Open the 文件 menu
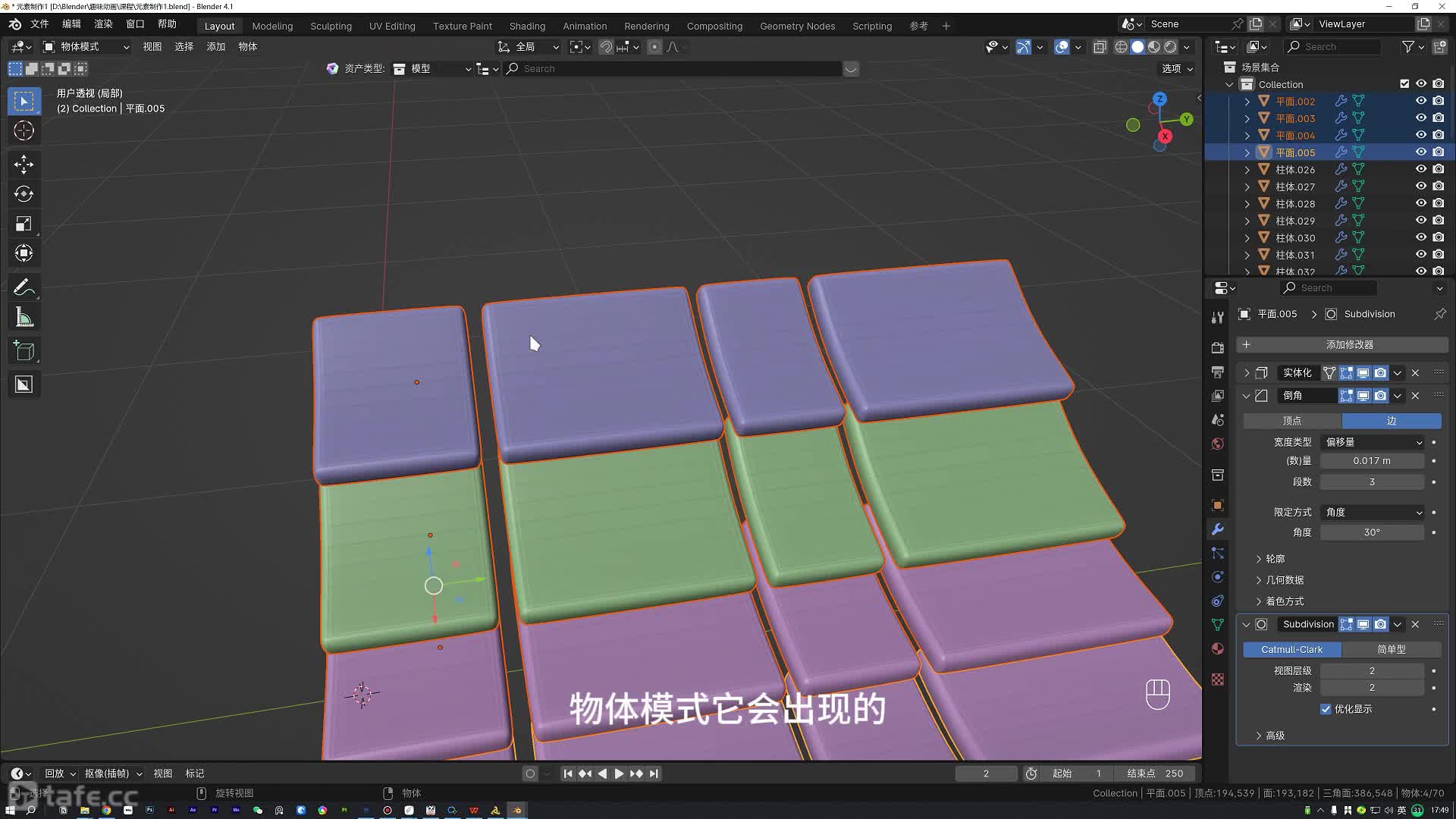 39,24
